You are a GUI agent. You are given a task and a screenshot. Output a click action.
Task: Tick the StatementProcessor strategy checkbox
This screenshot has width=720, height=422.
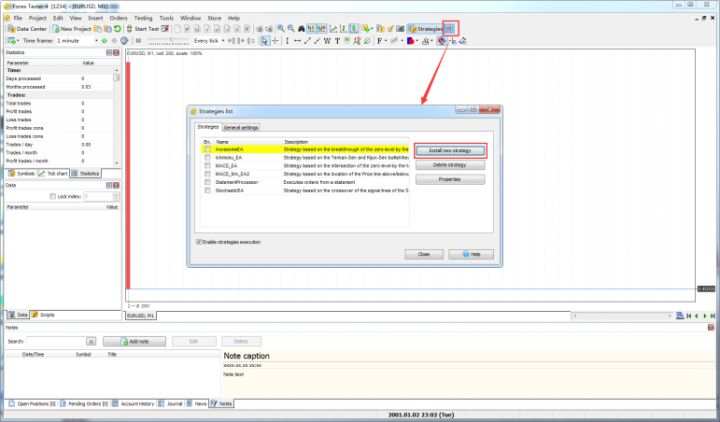pyautogui.click(x=208, y=182)
